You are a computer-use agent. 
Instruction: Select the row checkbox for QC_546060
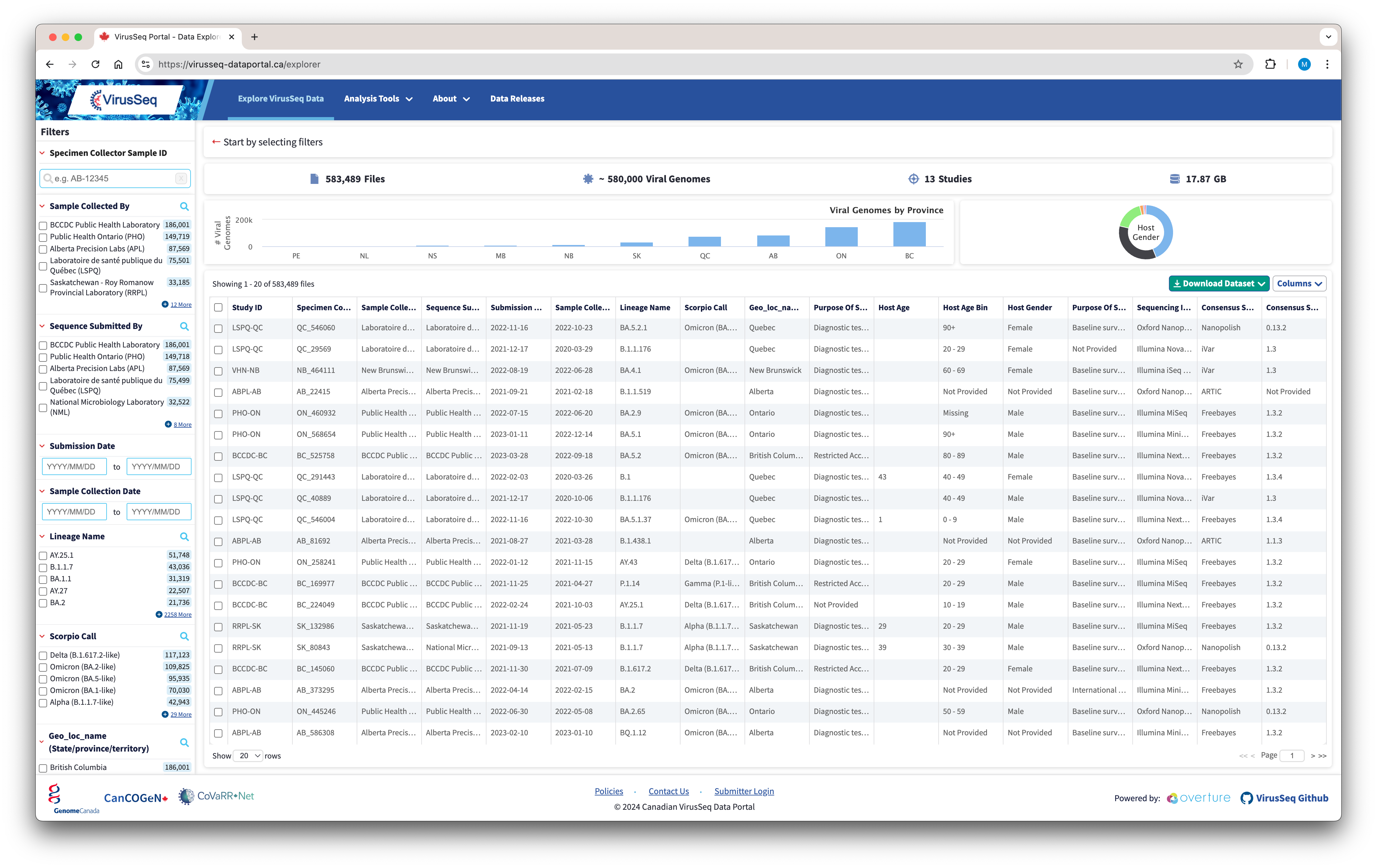219,329
